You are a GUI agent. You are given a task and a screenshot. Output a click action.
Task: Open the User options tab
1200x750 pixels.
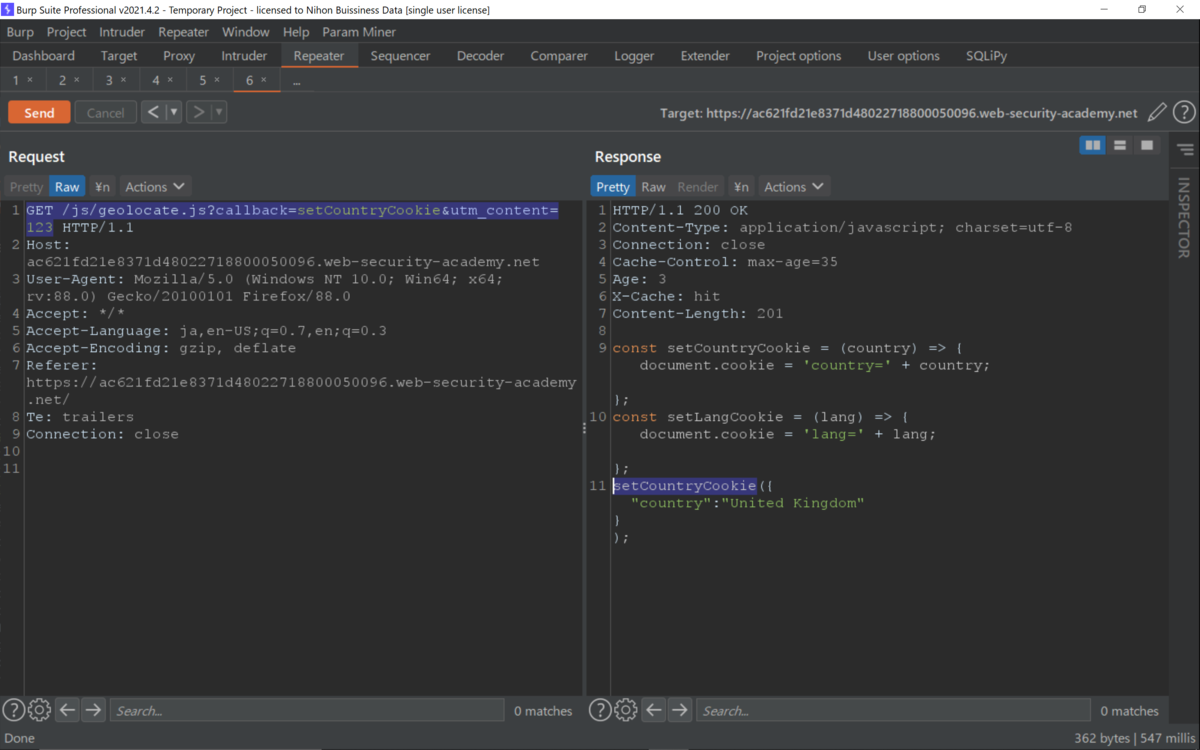903,56
